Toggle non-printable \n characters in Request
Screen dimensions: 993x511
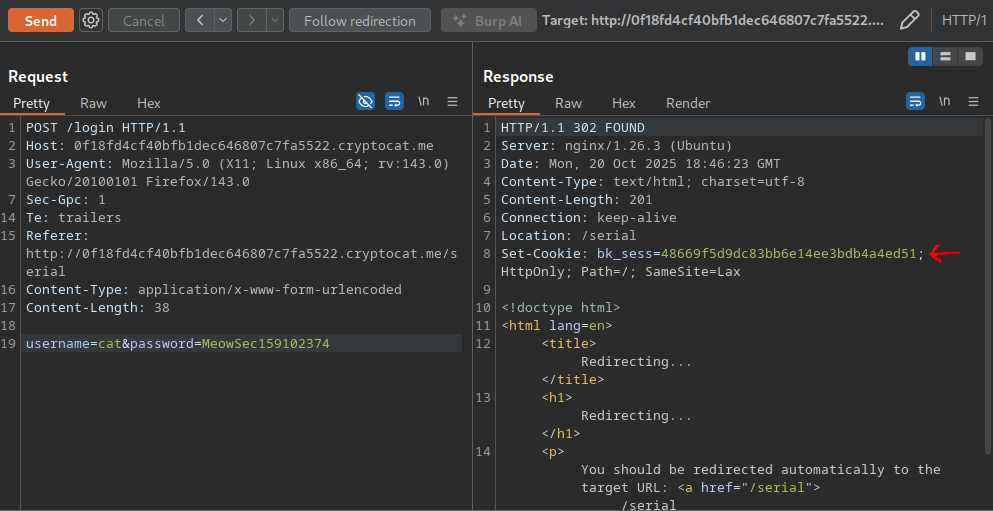click(424, 101)
